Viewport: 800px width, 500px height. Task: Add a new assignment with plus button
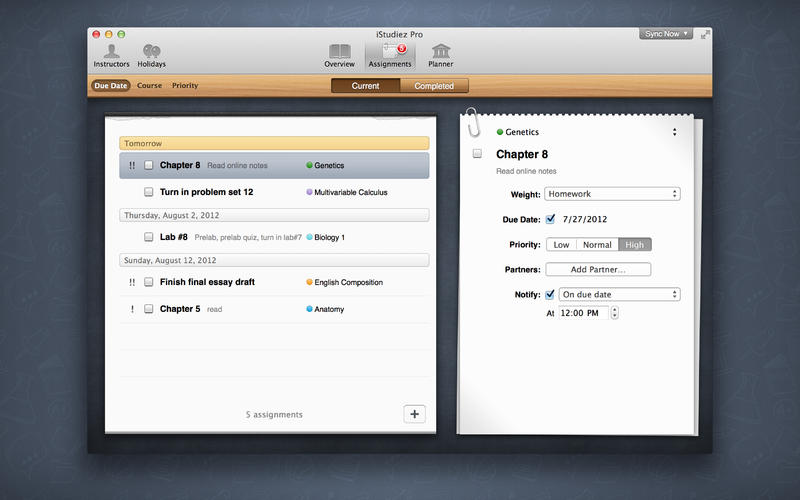coord(415,414)
